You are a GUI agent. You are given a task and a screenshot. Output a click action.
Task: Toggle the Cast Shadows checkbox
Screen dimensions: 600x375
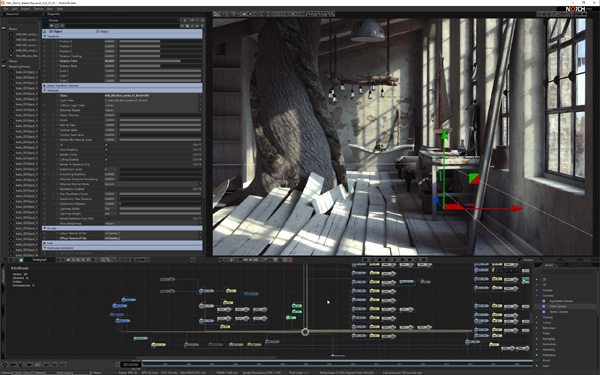pyautogui.click(x=106, y=150)
